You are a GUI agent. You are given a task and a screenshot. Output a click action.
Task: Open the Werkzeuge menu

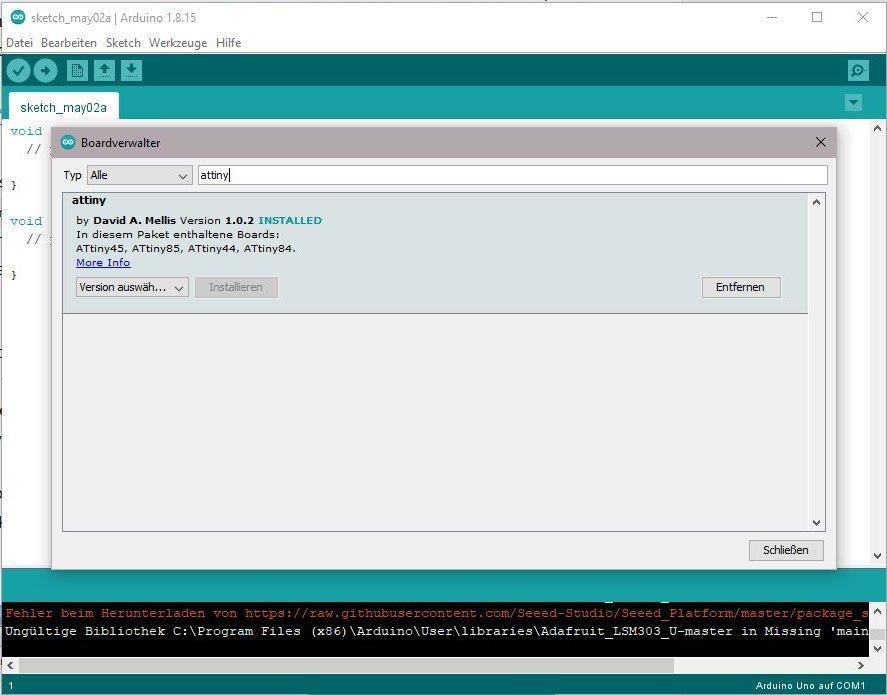coord(178,43)
